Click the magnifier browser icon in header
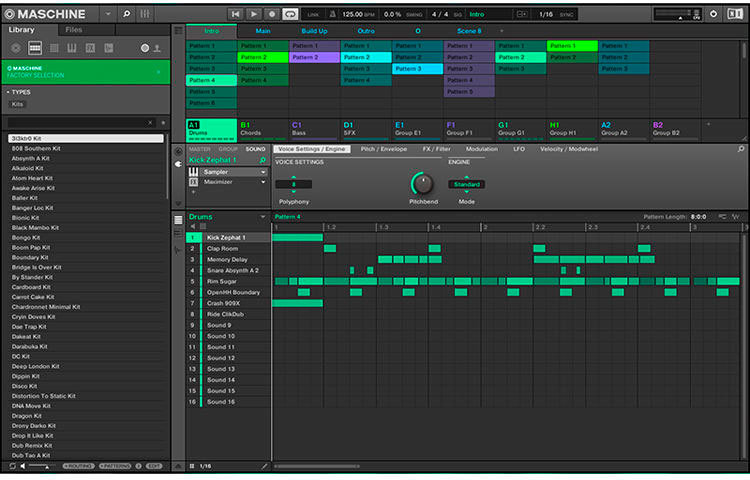 click(x=126, y=14)
